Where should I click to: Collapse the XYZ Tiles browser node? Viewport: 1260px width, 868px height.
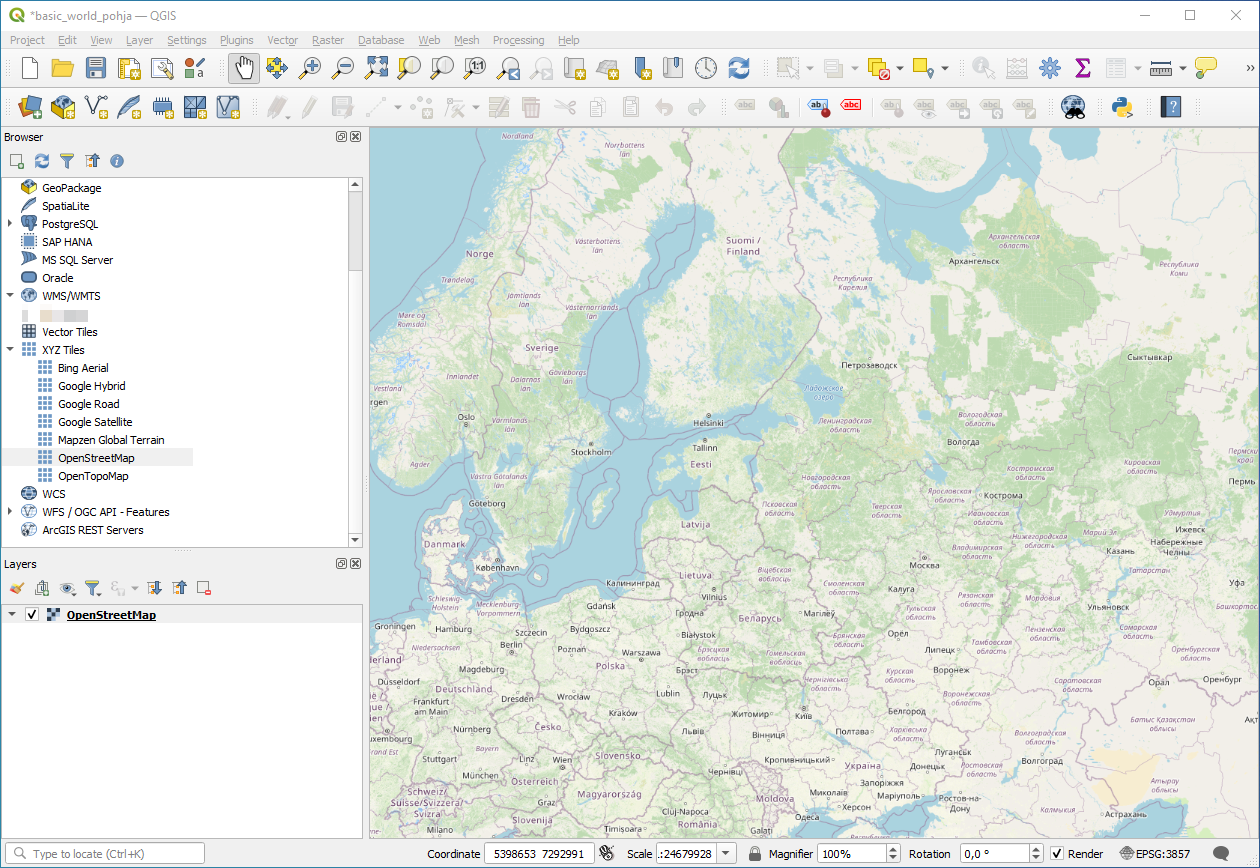(10, 350)
